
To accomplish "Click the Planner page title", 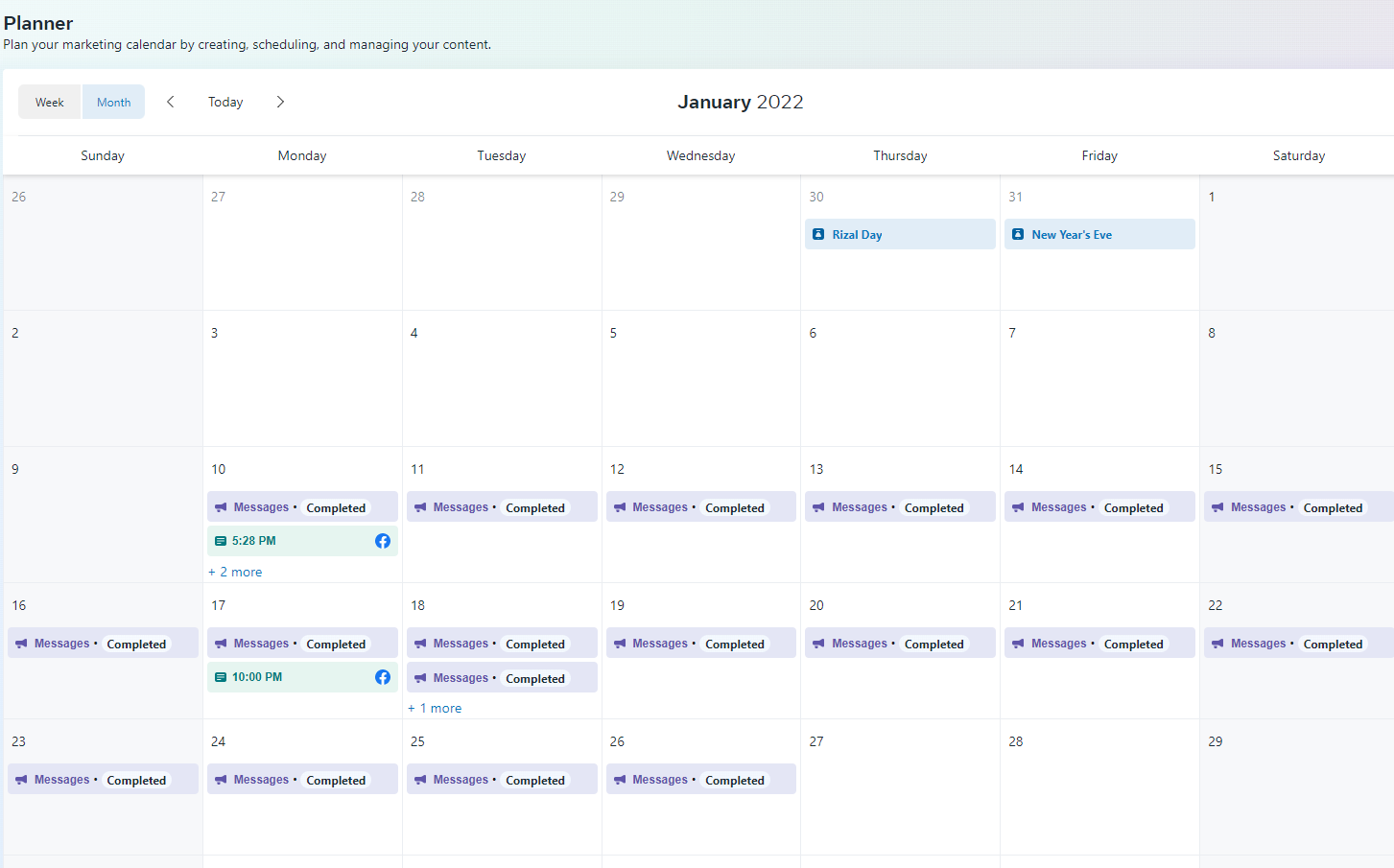I will 38,23.
